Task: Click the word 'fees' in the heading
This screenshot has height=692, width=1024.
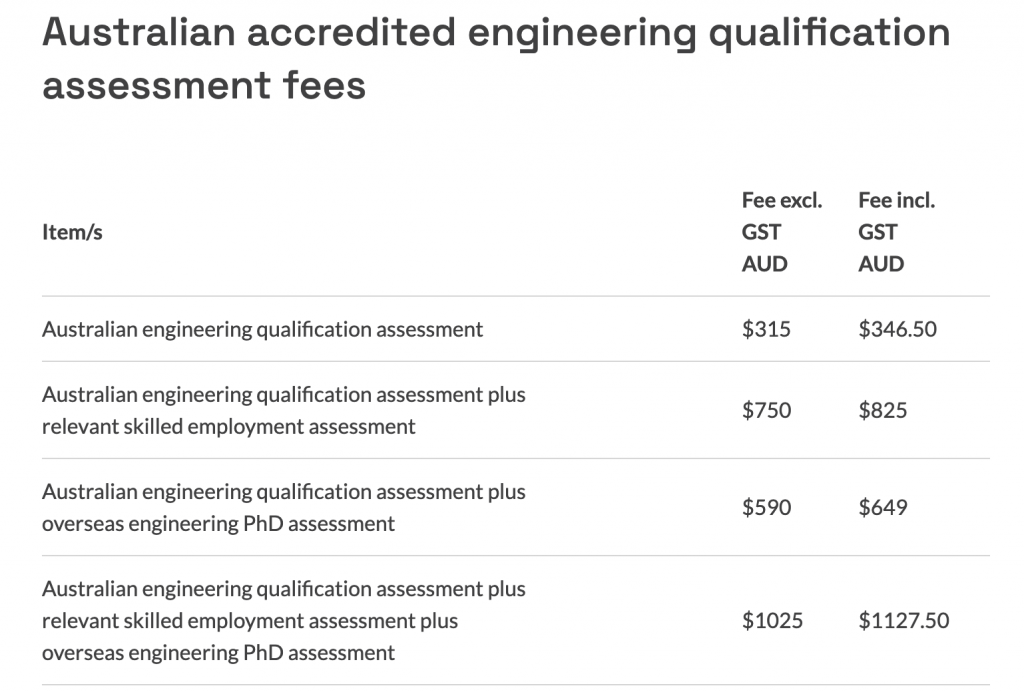Action: pyautogui.click(x=324, y=86)
